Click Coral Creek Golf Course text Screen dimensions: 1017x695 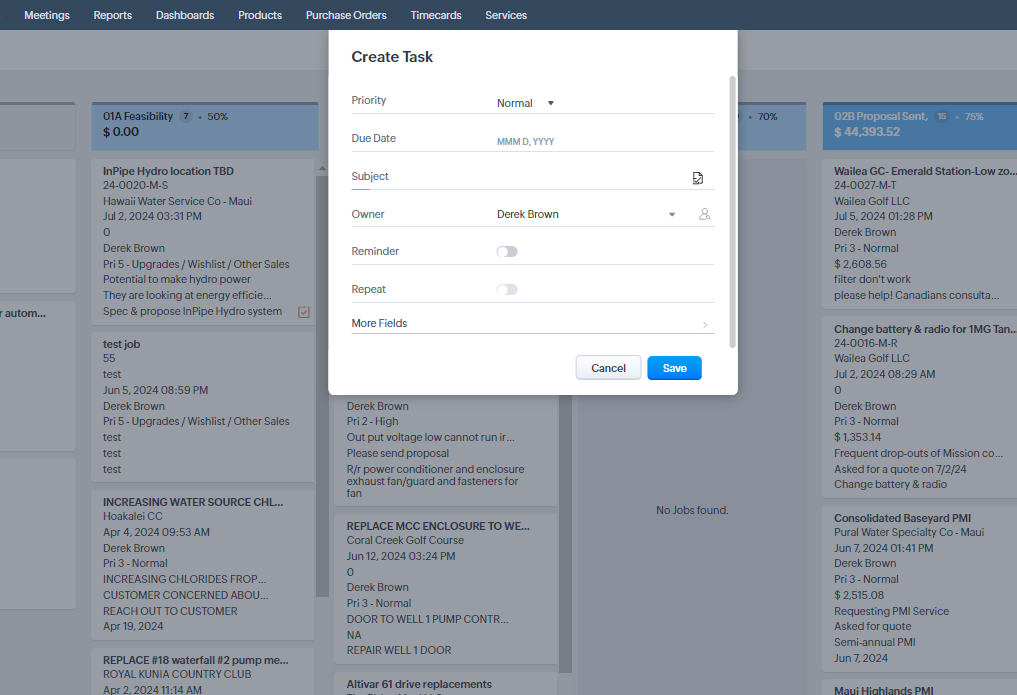click(405, 541)
